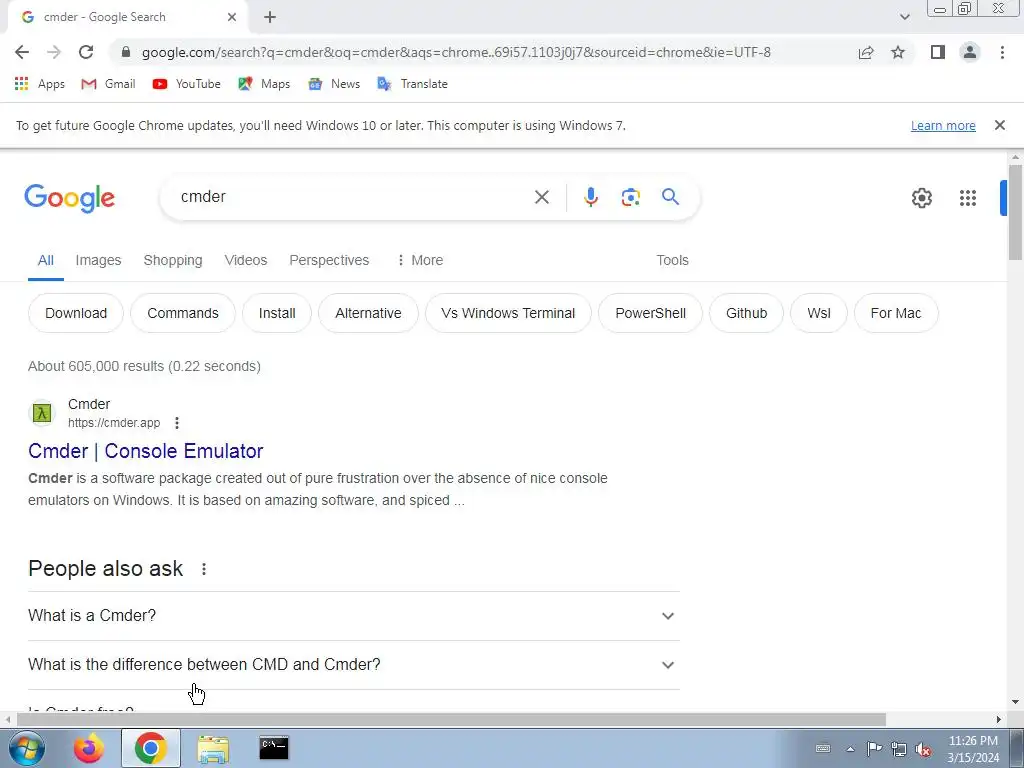Viewport: 1024px width, 768px height.
Task: Click the vertical page scrollbar thumb
Action: click(1015, 212)
